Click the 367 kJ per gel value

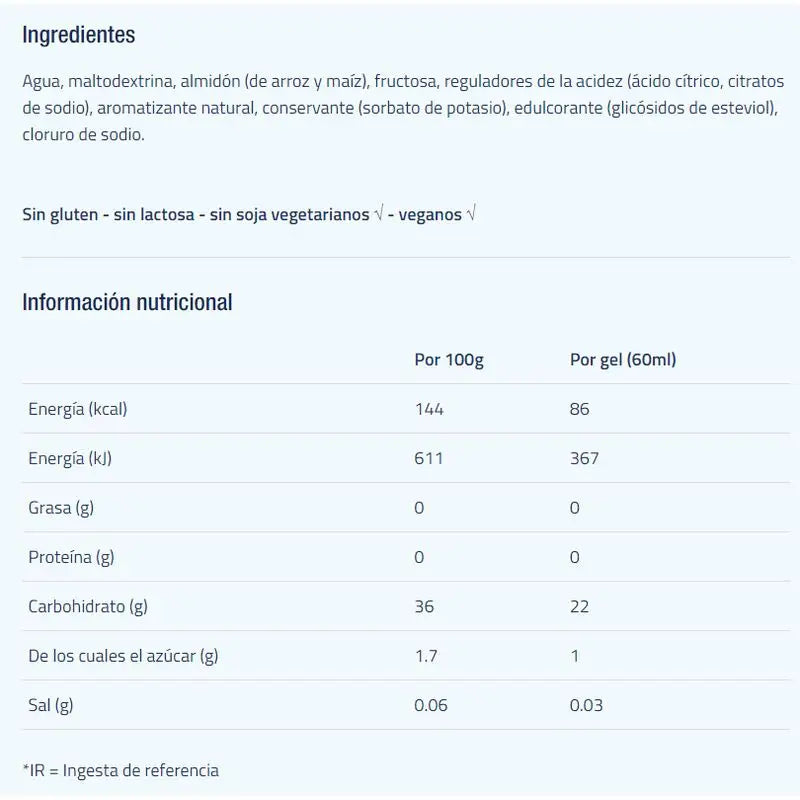[584, 458]
